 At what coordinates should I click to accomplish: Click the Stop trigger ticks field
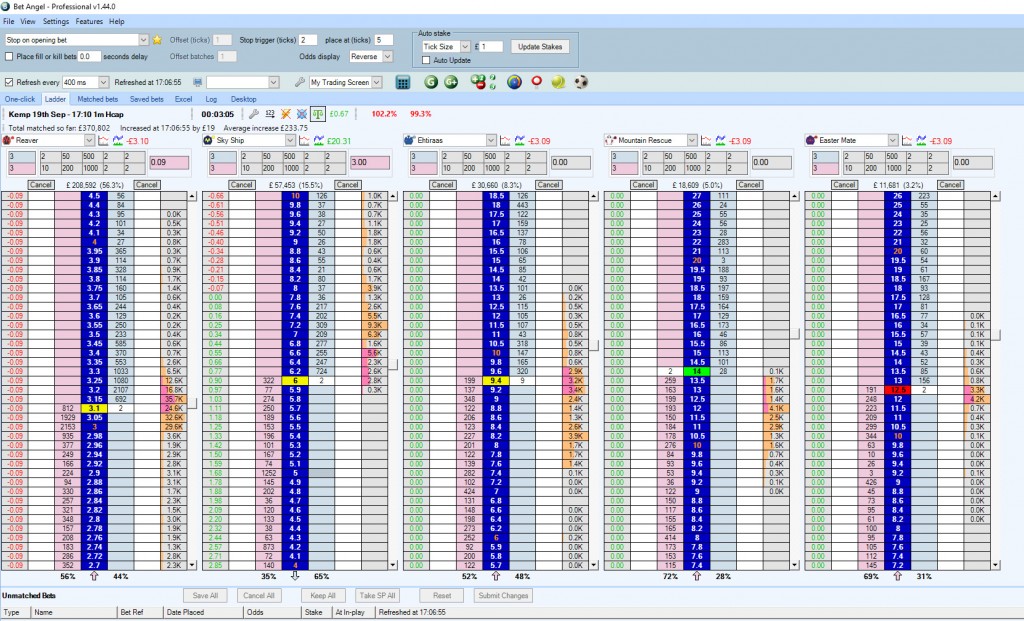308,40
